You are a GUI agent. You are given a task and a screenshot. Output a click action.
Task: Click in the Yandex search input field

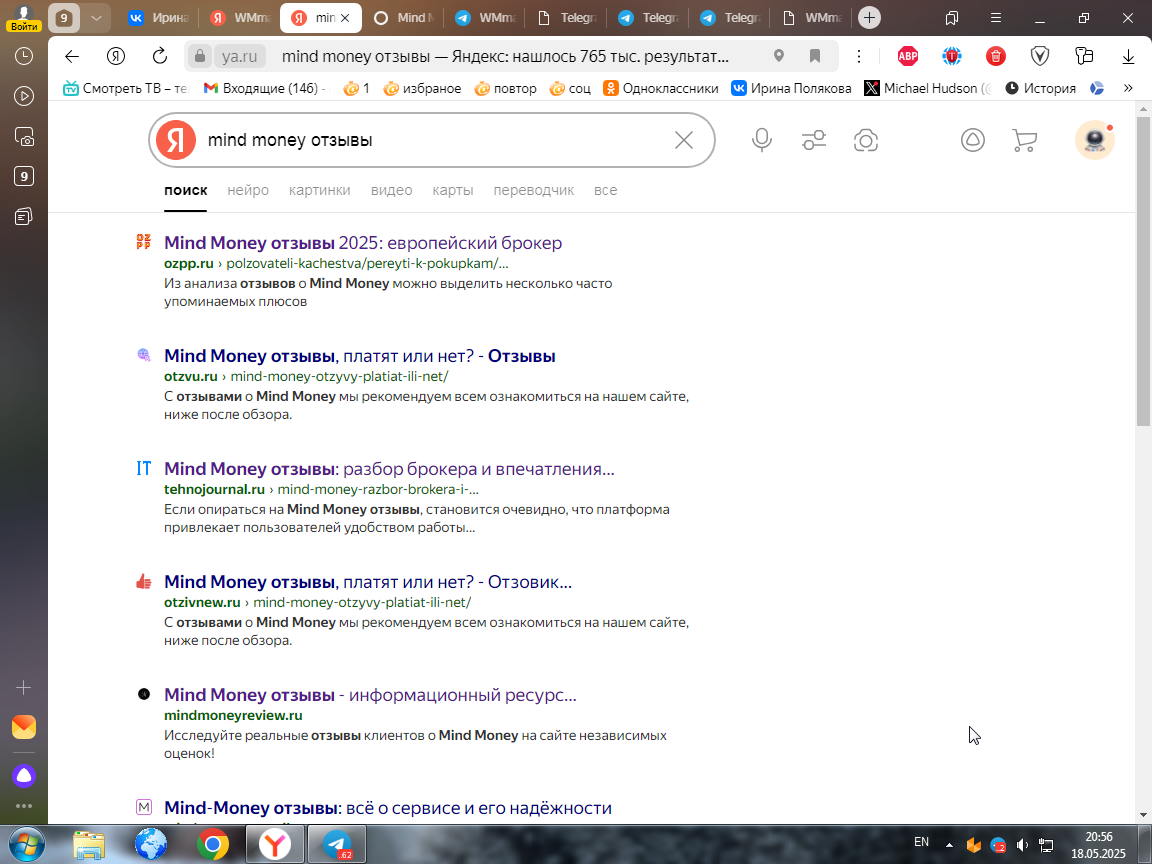(433, 140)
